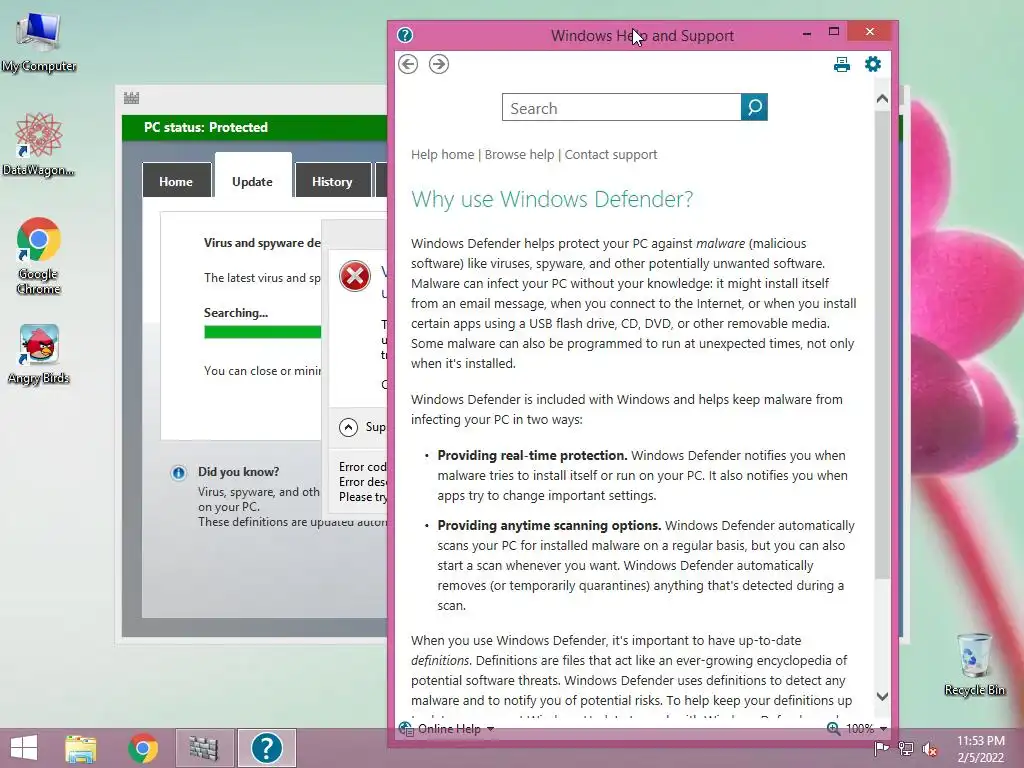The height and width of the screenshot is (768, 1024).
Task: Launch Angry Birds desktop shortcut
Action: [x=39, y=354]
